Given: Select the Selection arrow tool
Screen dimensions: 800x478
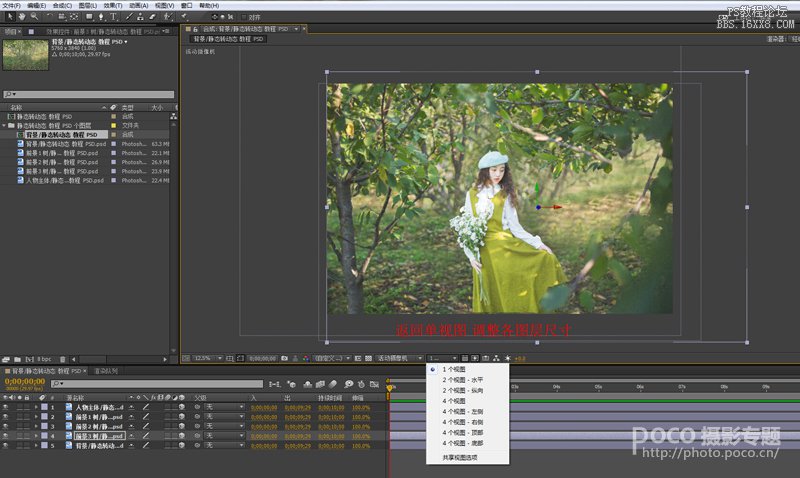Looking at the screenshot, I should pyautogui.click(x=10, y=17).
